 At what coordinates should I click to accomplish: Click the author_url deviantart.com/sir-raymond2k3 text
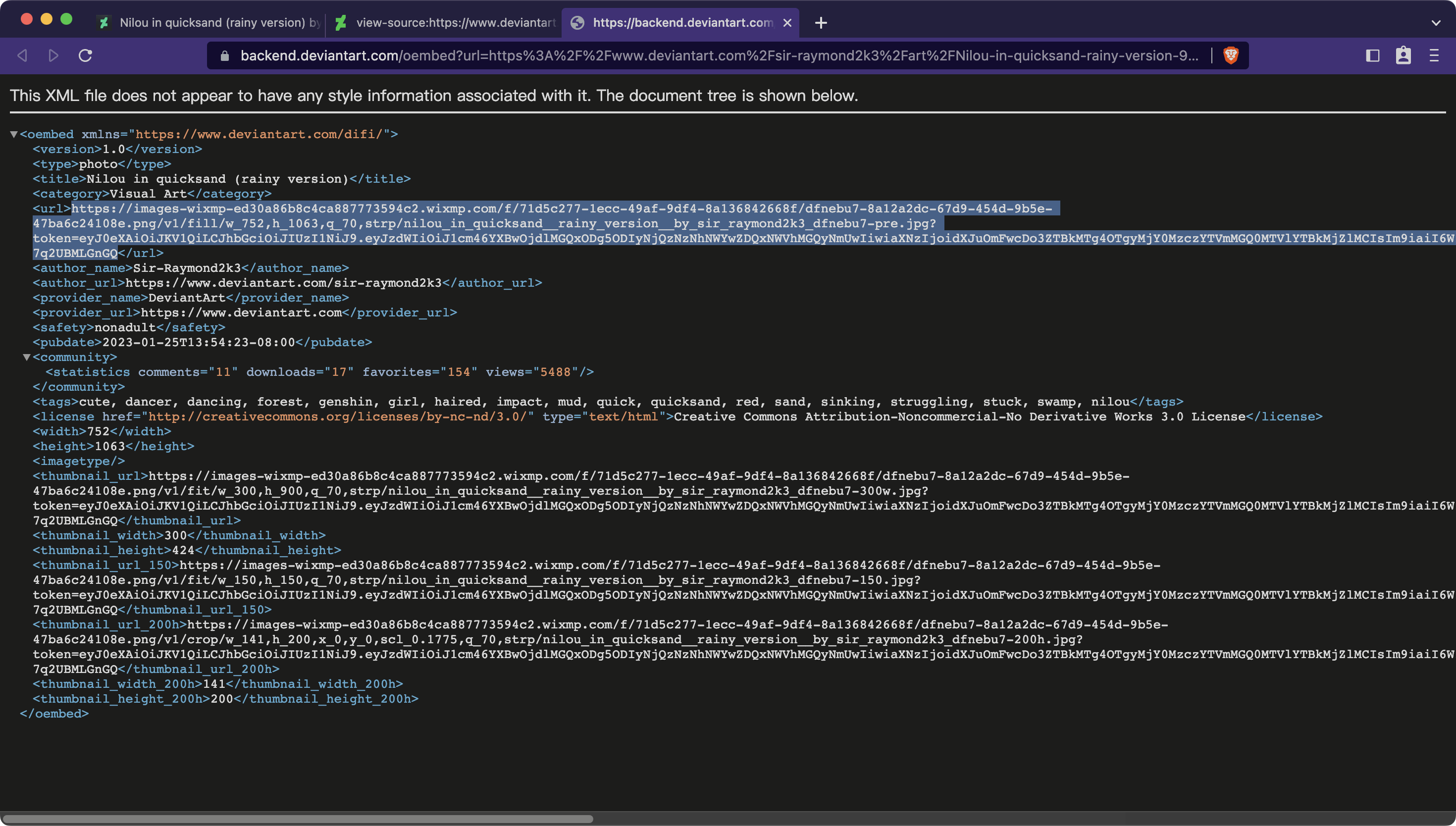(x=283, y=283)
